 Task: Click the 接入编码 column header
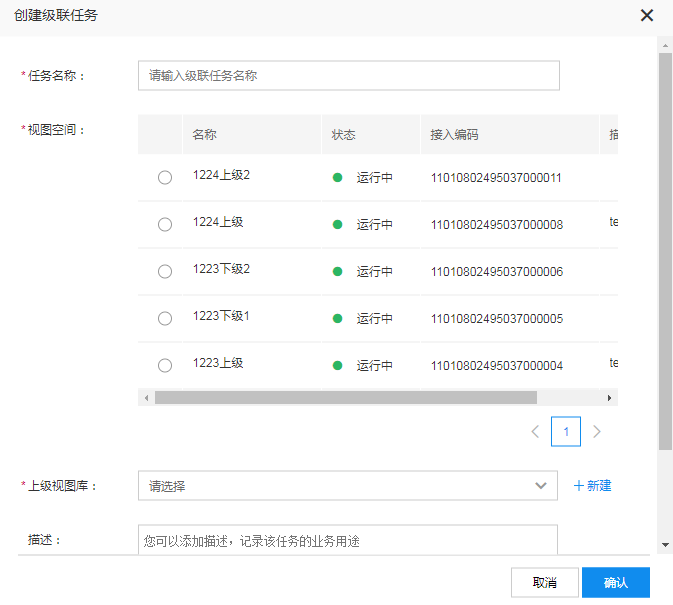[x=455, y=135]
